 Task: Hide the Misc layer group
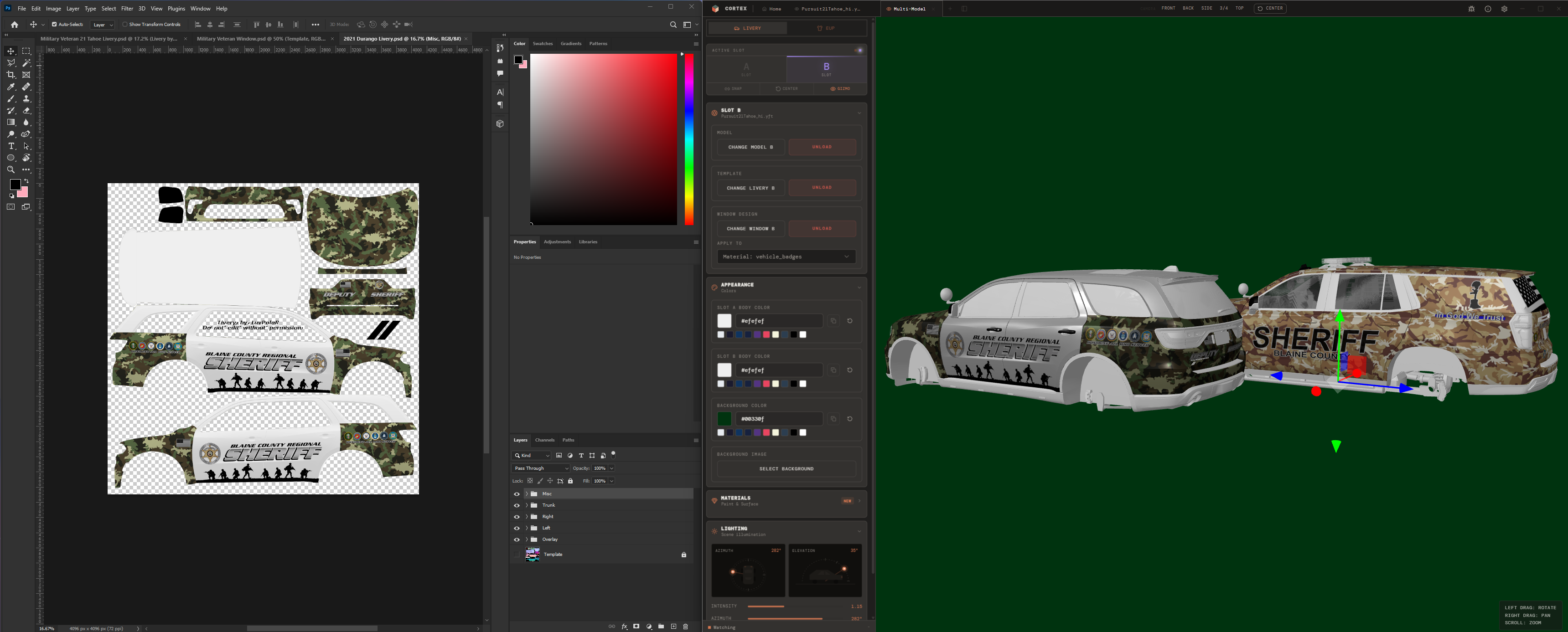point(517,494)
